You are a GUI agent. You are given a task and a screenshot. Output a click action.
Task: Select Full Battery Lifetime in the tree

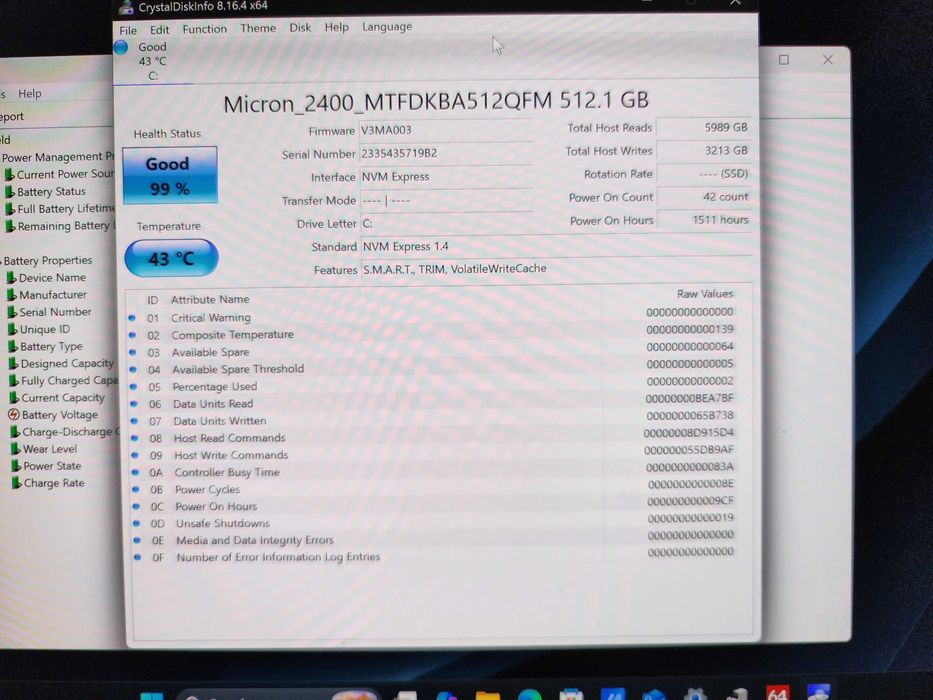coord(65,209)
